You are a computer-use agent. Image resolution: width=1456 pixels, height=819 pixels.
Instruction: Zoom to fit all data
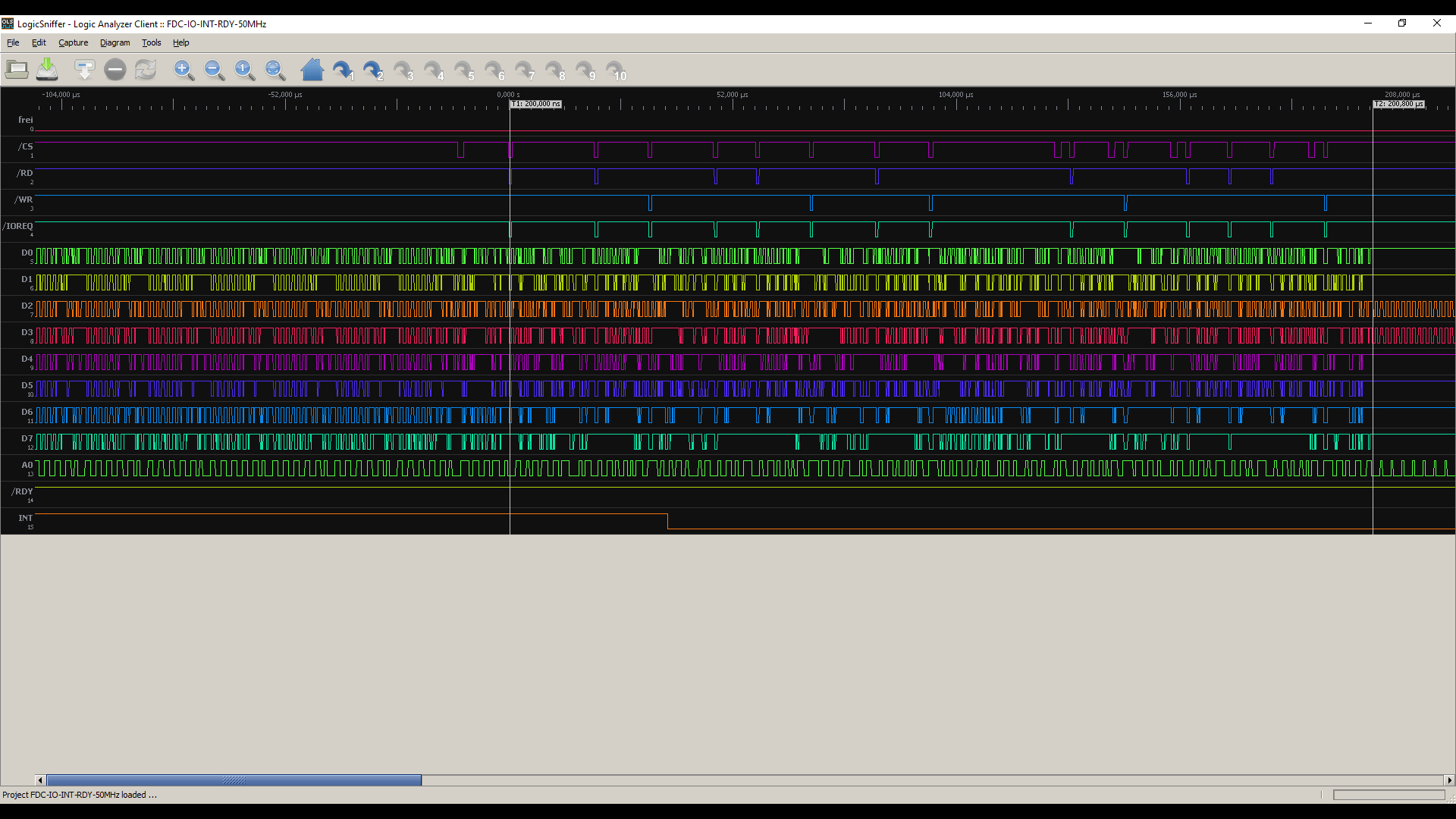click(275, 70)
